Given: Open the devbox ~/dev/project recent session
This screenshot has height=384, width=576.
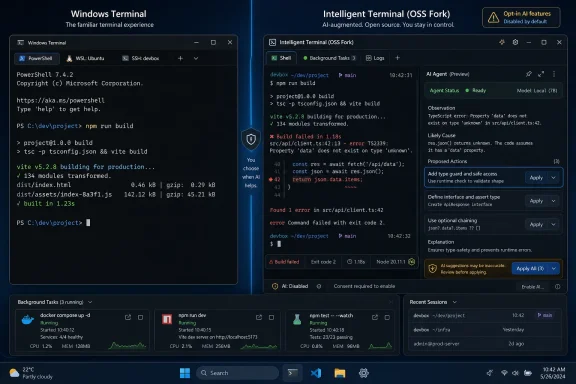Looking at the screenshot, I should 485,315.
